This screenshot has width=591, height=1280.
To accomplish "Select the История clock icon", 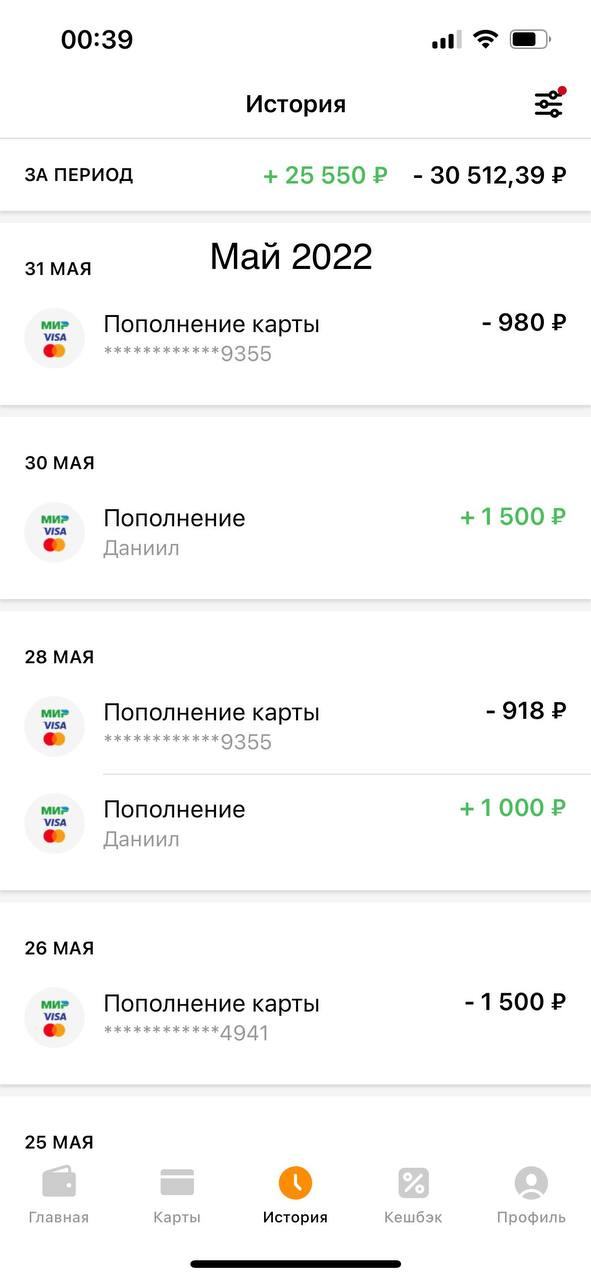I will tap(295, 1183).
